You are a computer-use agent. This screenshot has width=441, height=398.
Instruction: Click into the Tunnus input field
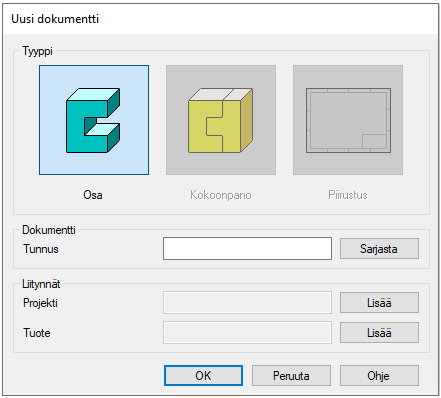[247, 249]
